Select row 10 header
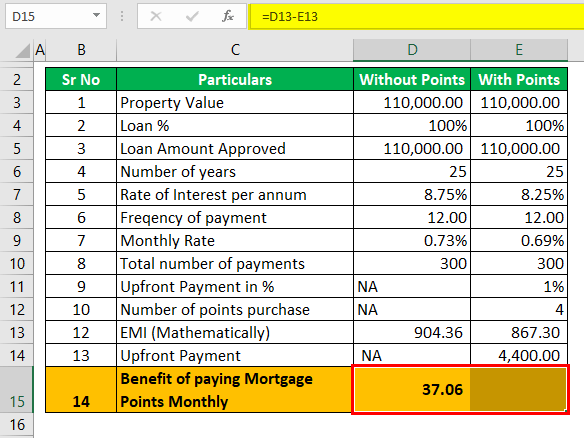 17,264
